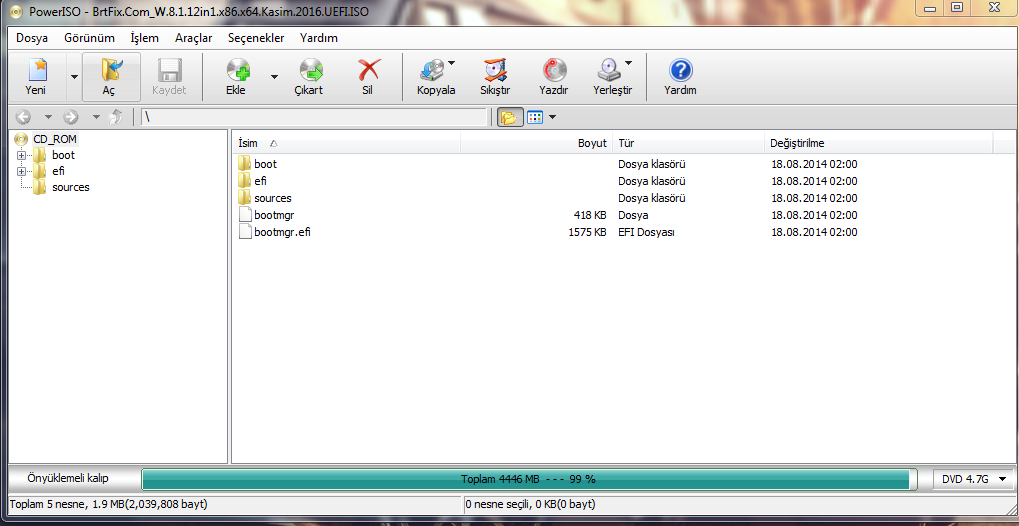Screen dimensions: 1019x526
Task: Click the 0 nesne seçili status text
Action: [x=530, y=504]
